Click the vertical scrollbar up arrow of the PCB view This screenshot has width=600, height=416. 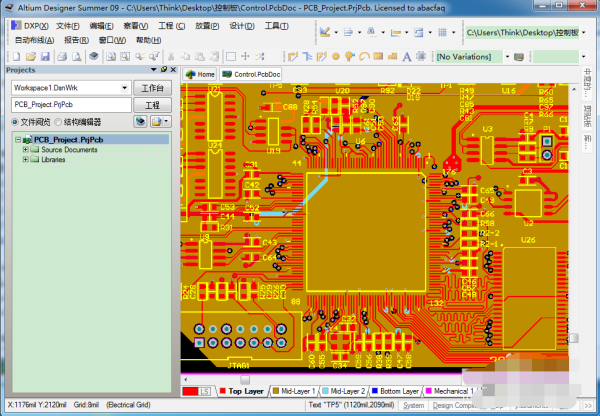574,89
